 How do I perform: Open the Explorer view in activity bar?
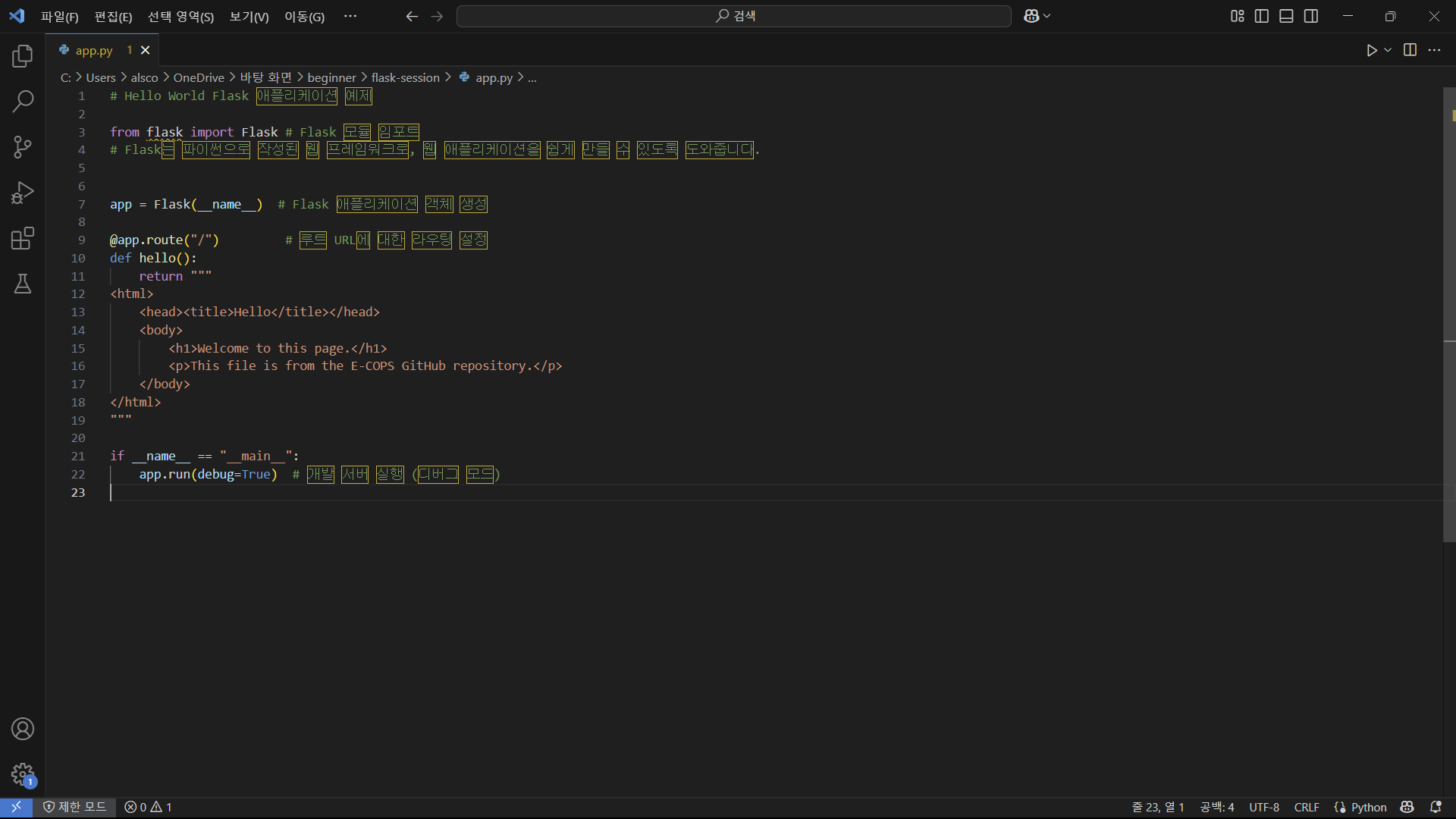23,55
